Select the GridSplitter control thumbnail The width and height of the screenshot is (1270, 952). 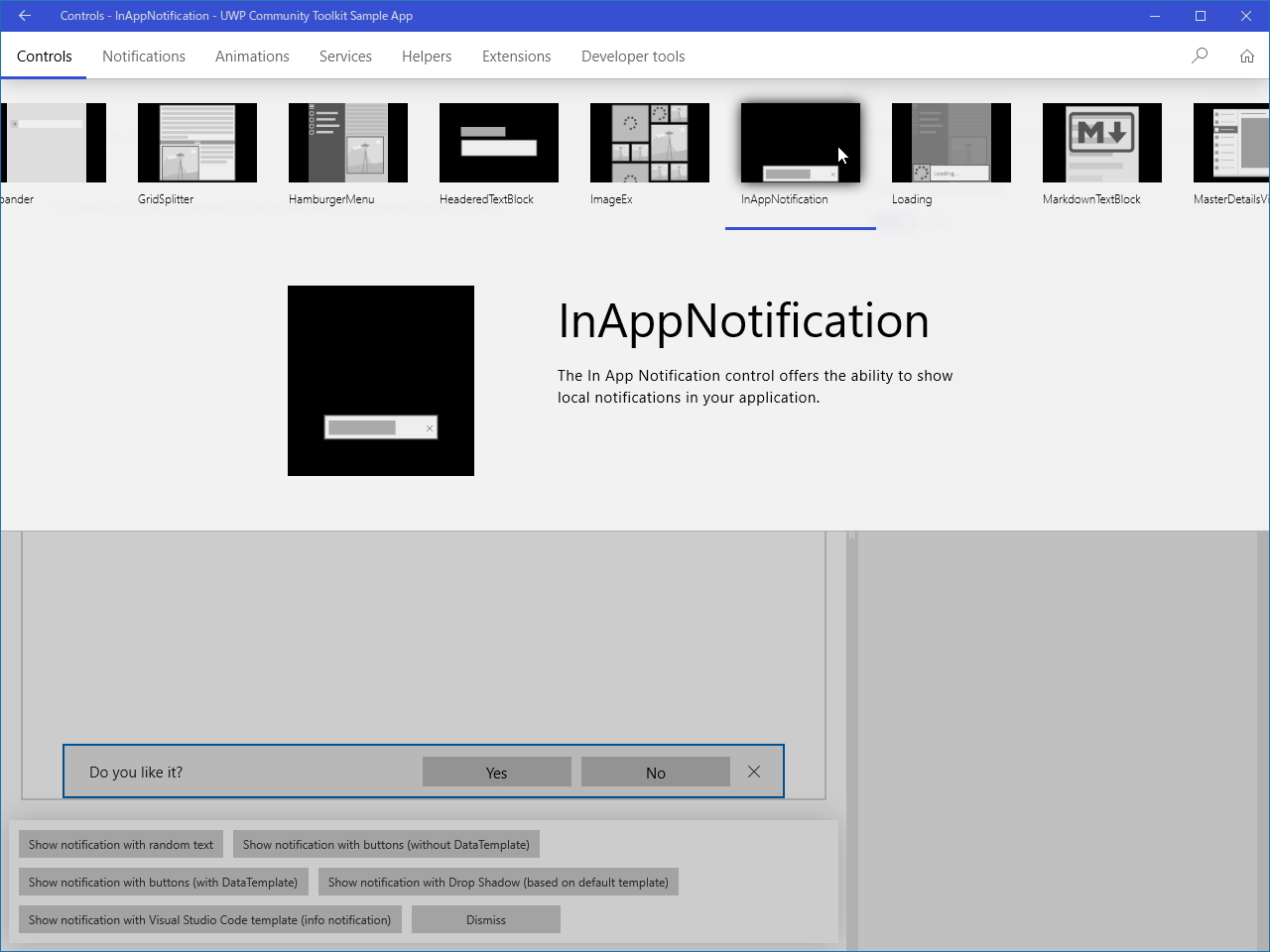click(x=196, y=142)
